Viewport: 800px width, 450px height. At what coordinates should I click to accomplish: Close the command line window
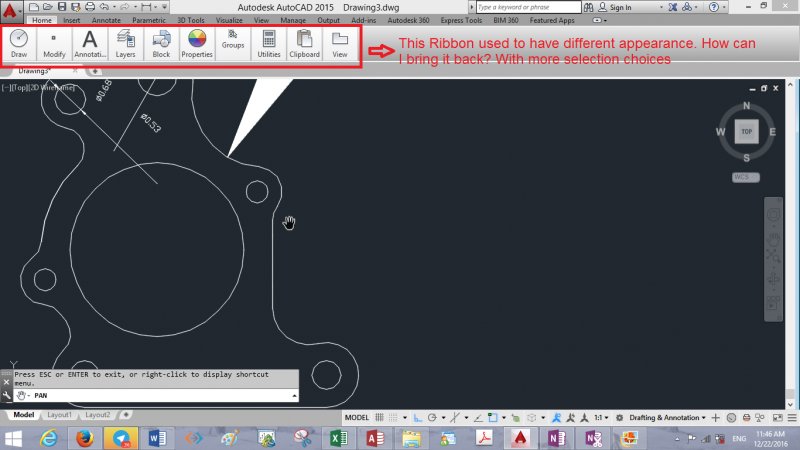click(6, 382)
